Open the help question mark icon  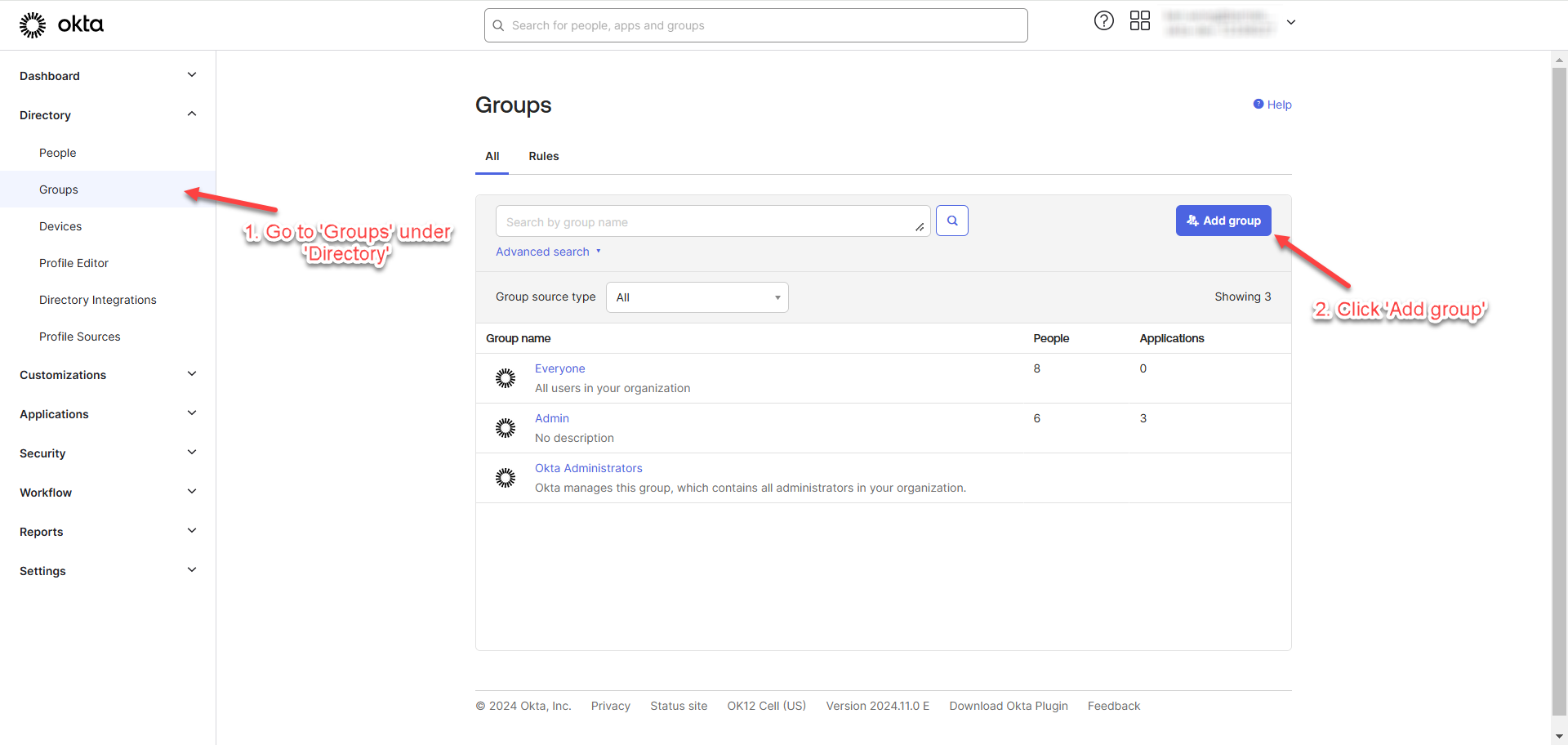point(1103,21)
